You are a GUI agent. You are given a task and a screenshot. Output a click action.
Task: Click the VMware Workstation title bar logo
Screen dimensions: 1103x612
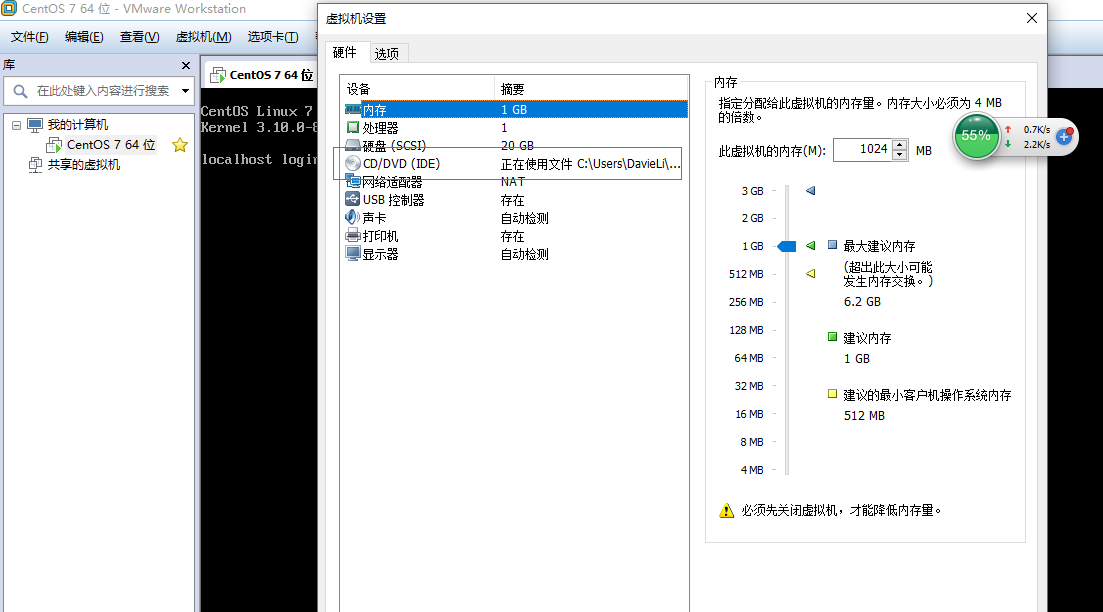9,8
